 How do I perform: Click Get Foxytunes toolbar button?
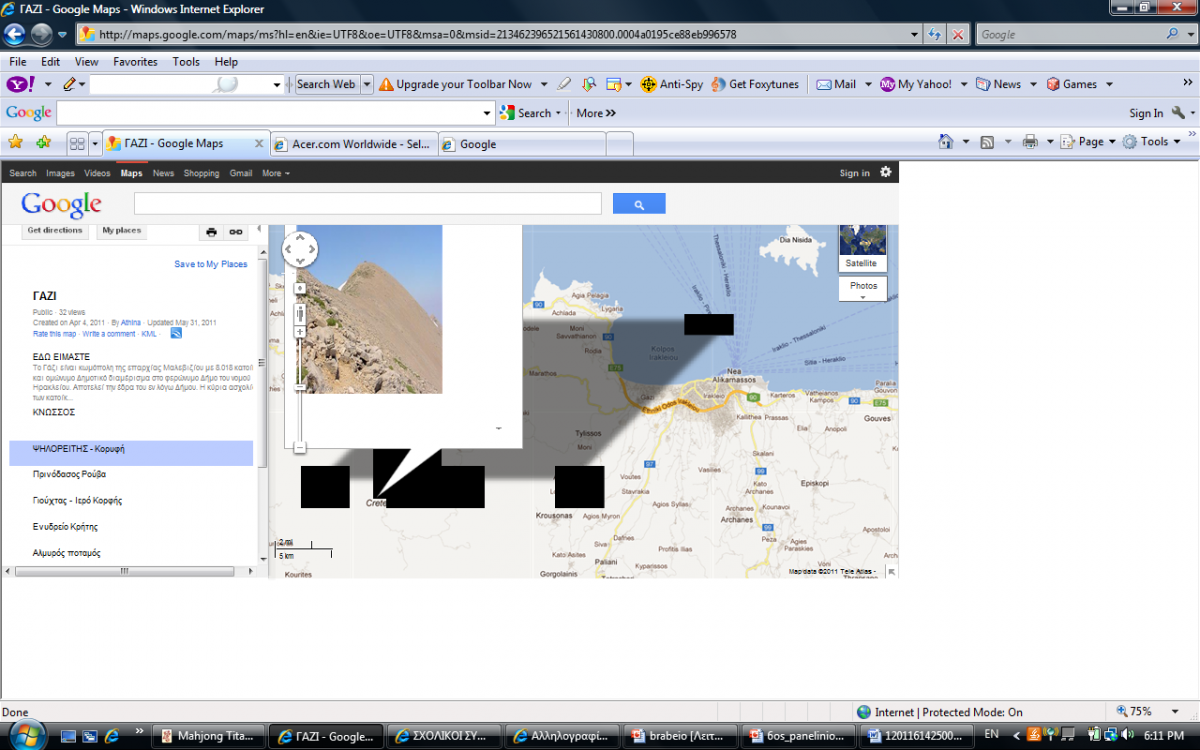click(x=755, y=84)
